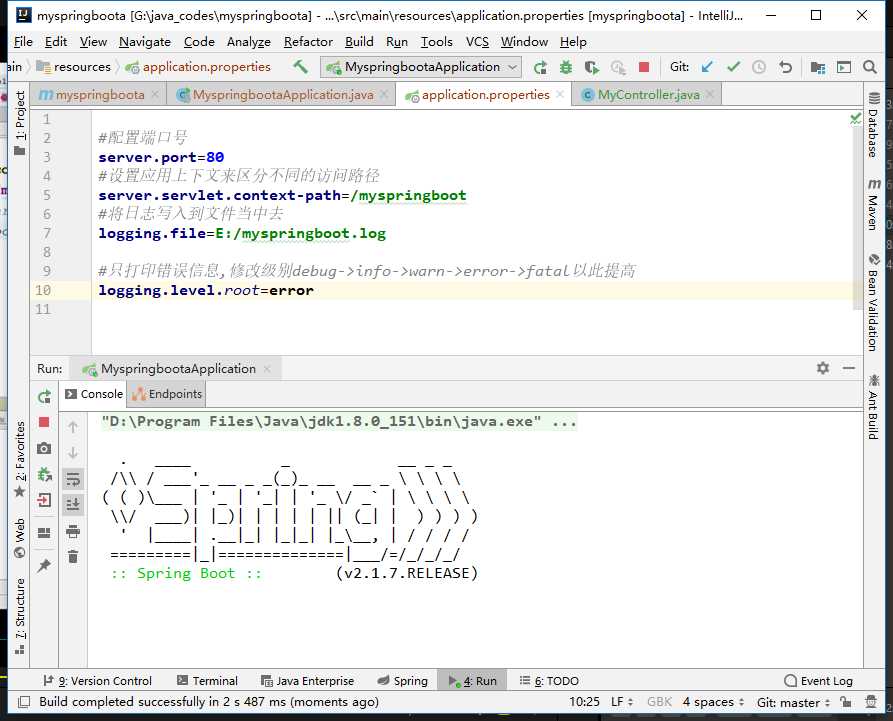Open the Database side panel

(874, 125)
